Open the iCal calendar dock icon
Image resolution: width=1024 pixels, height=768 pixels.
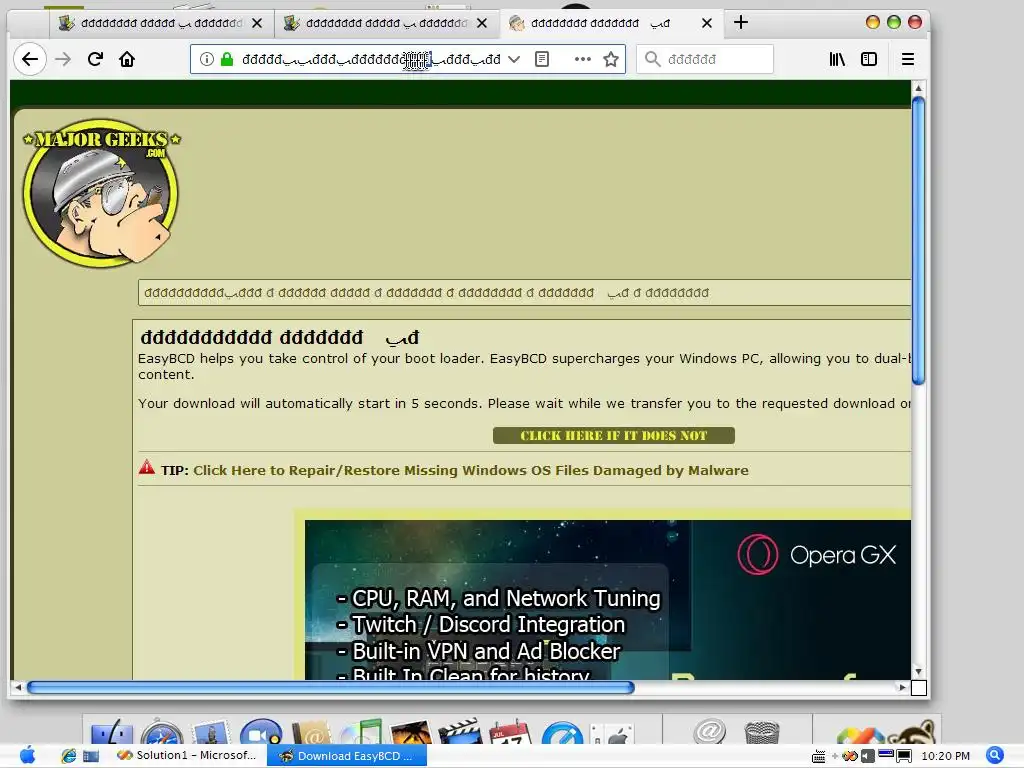[510, 732]
